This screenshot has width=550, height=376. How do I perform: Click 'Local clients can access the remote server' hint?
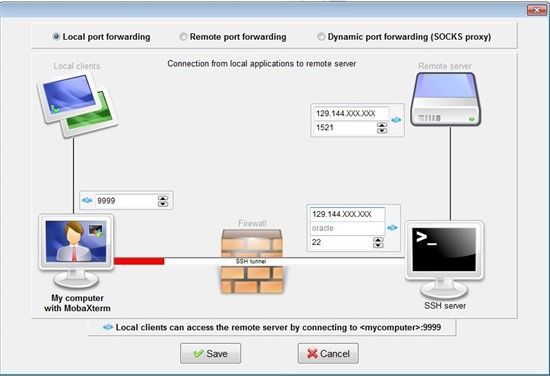(x=278, y=327)
